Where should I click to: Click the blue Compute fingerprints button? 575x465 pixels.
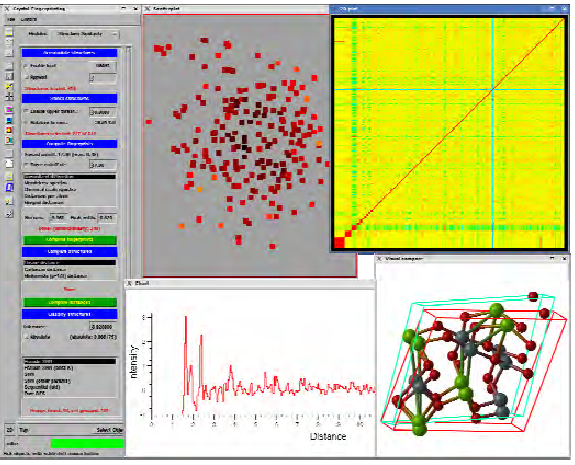click(69, 144)
